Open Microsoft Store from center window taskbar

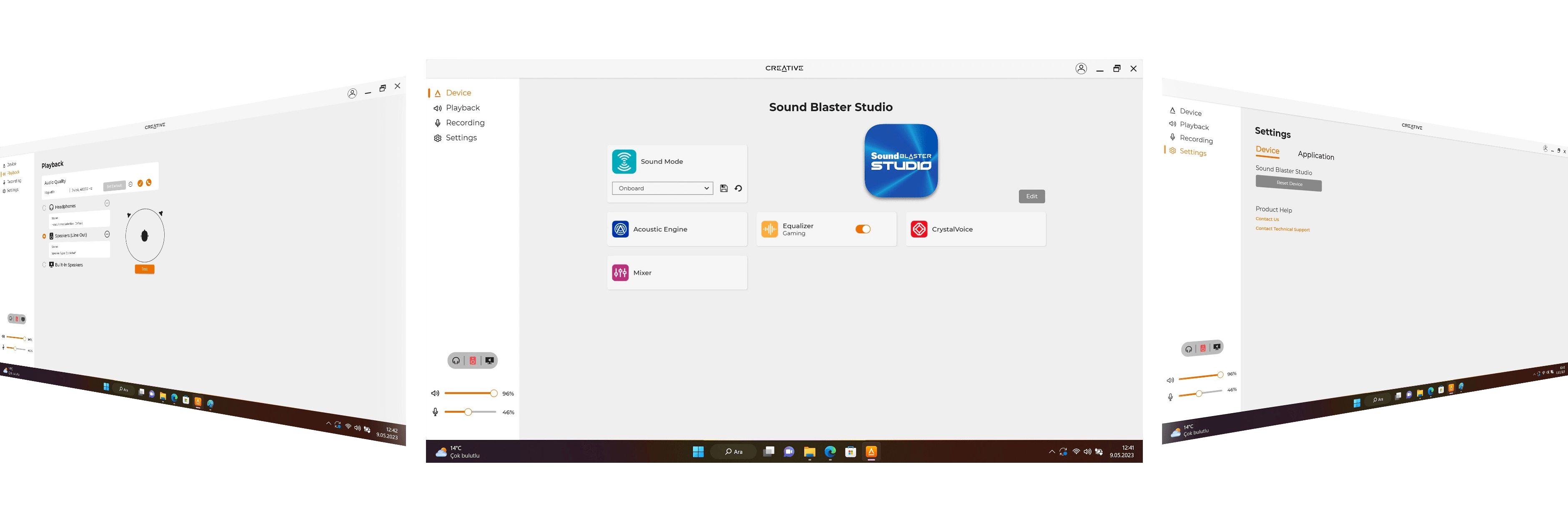click(851, 452)
